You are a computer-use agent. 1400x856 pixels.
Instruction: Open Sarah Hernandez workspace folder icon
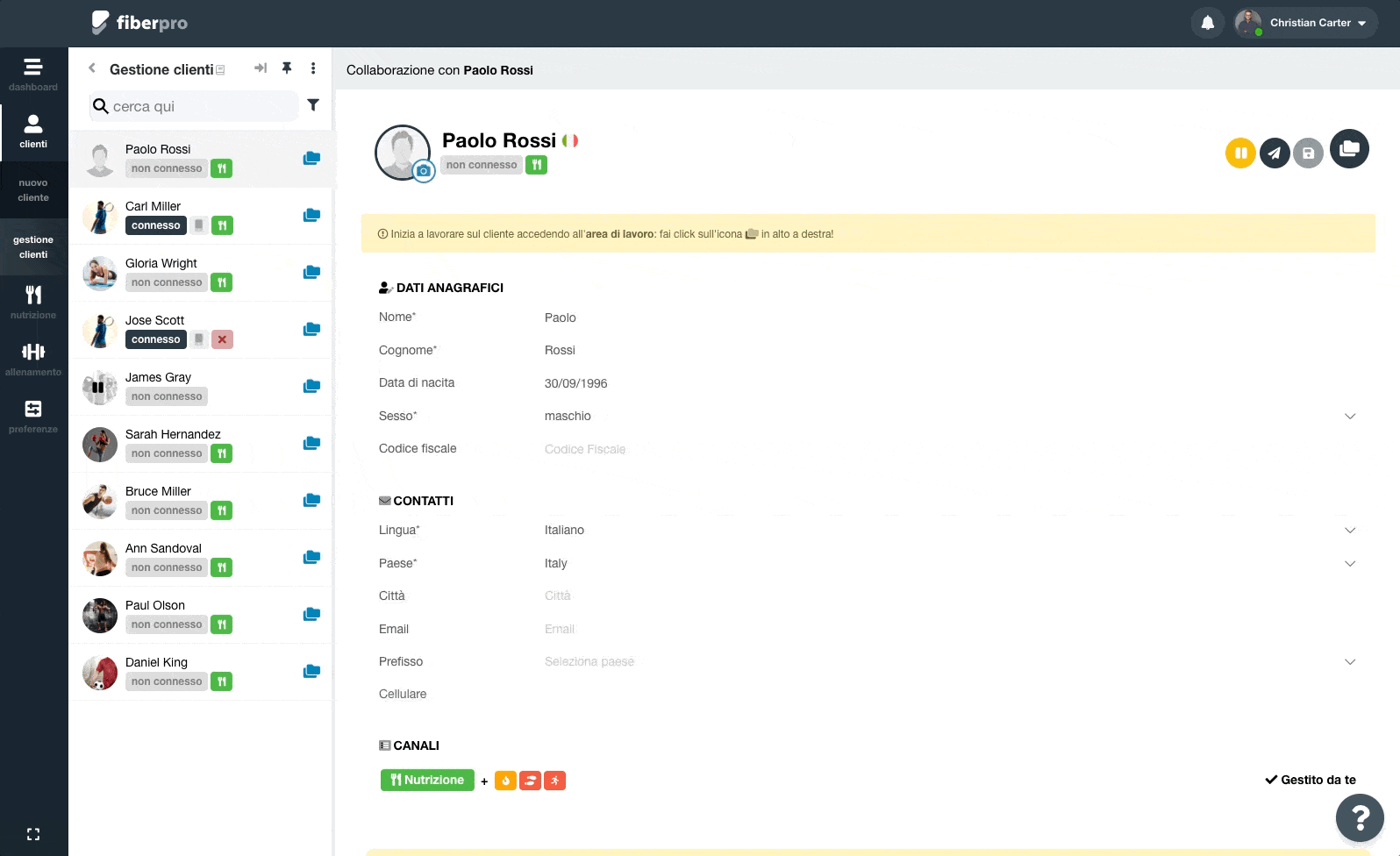(311, 444)
